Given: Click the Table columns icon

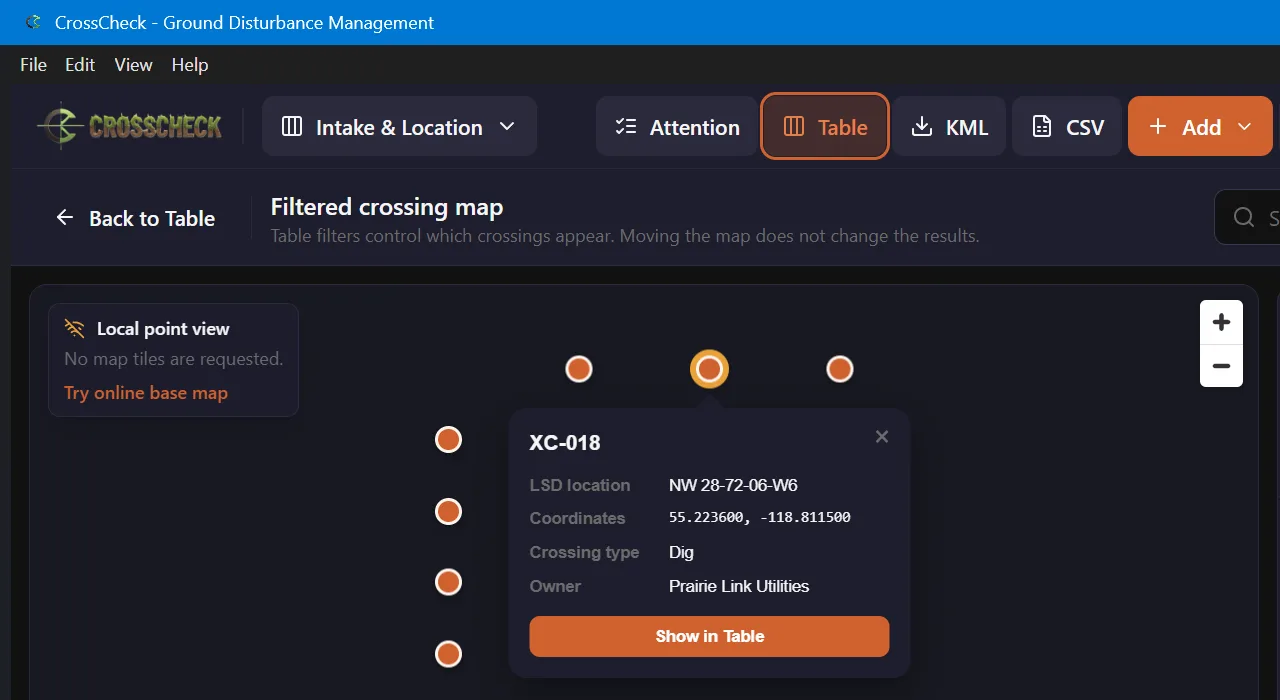Looking at the screenshot, I should (x=793, y=126).
